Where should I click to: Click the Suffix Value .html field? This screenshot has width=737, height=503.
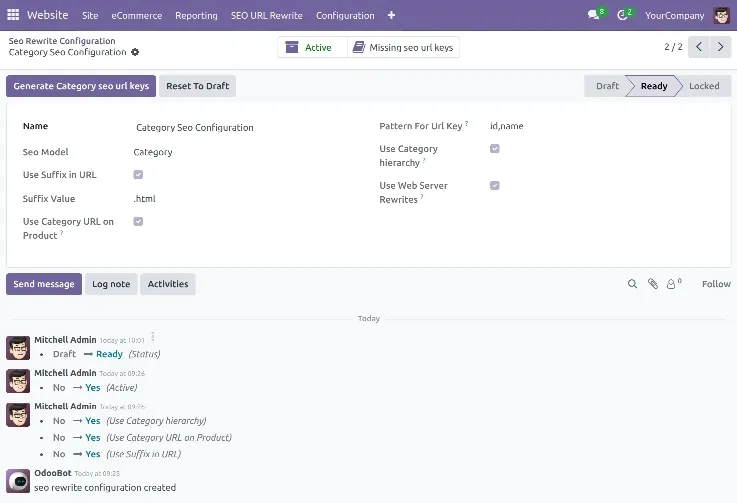pyautogui.click(x=144, y=198)
